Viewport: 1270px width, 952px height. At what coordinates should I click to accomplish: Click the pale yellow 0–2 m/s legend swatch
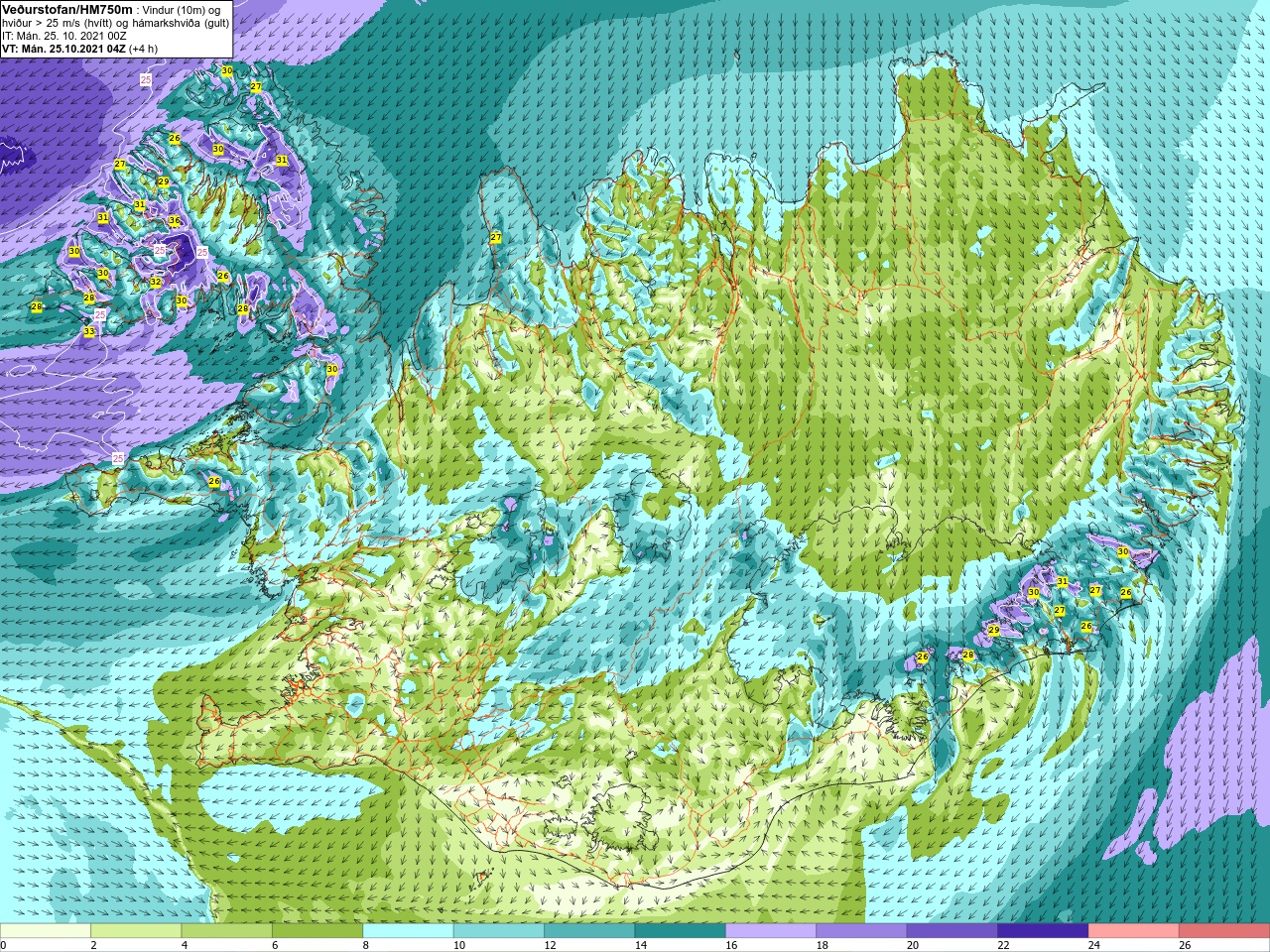click(46, 930)
